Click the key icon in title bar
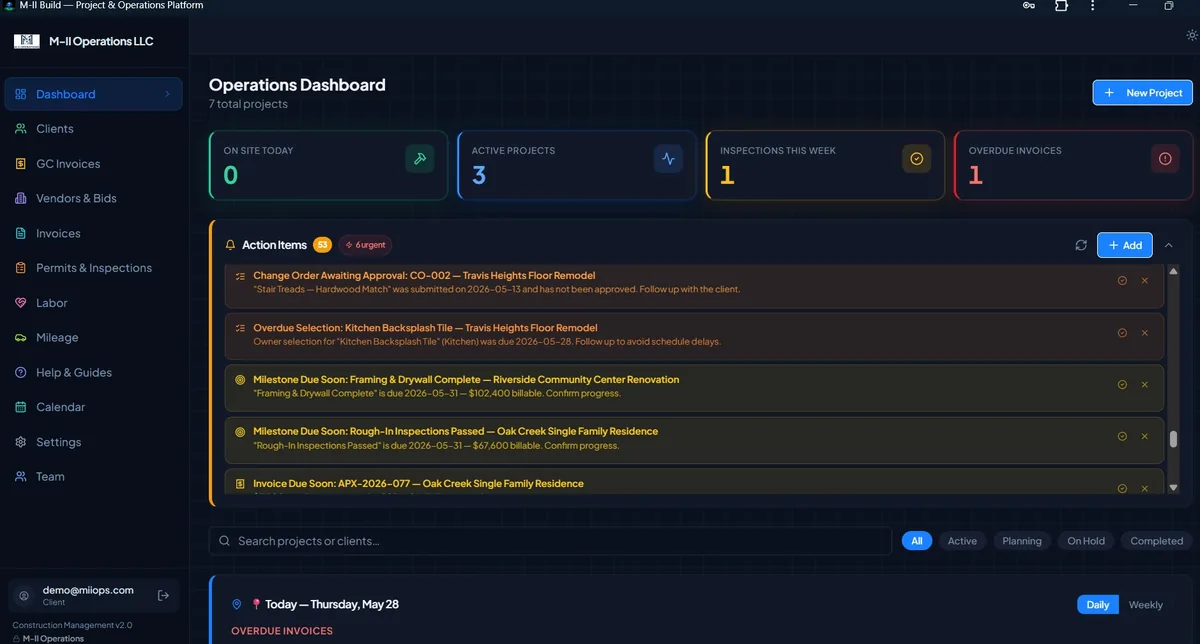The height and width of the screenshot is (644, 1200). click(1029, 6)
